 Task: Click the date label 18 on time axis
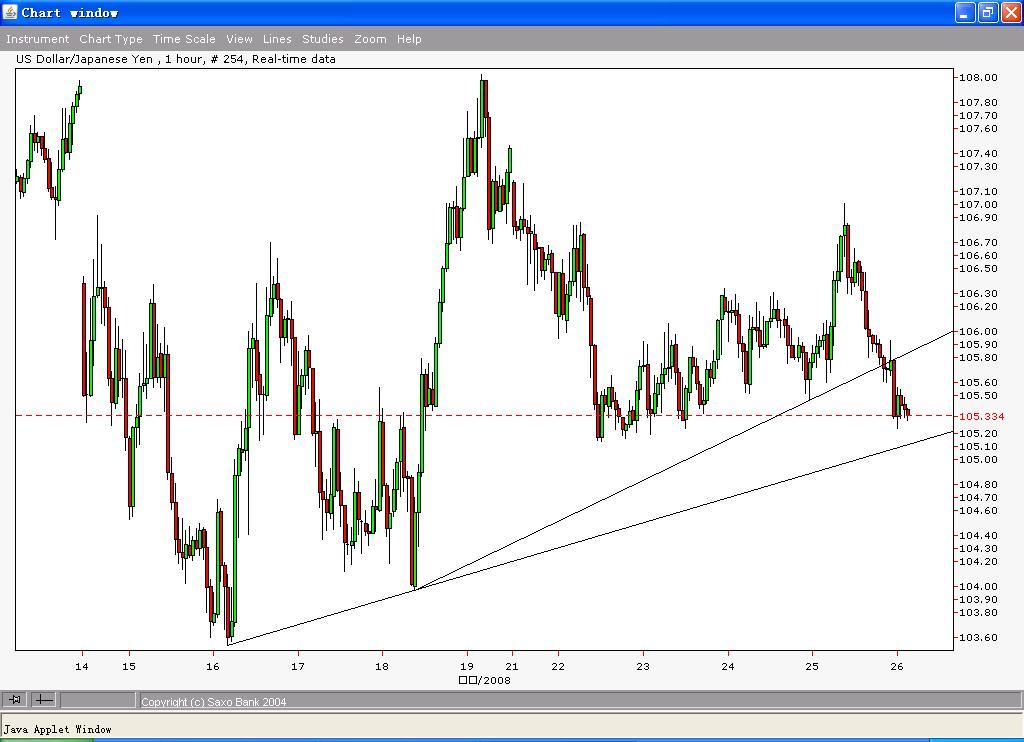click(x=381, y=666)
